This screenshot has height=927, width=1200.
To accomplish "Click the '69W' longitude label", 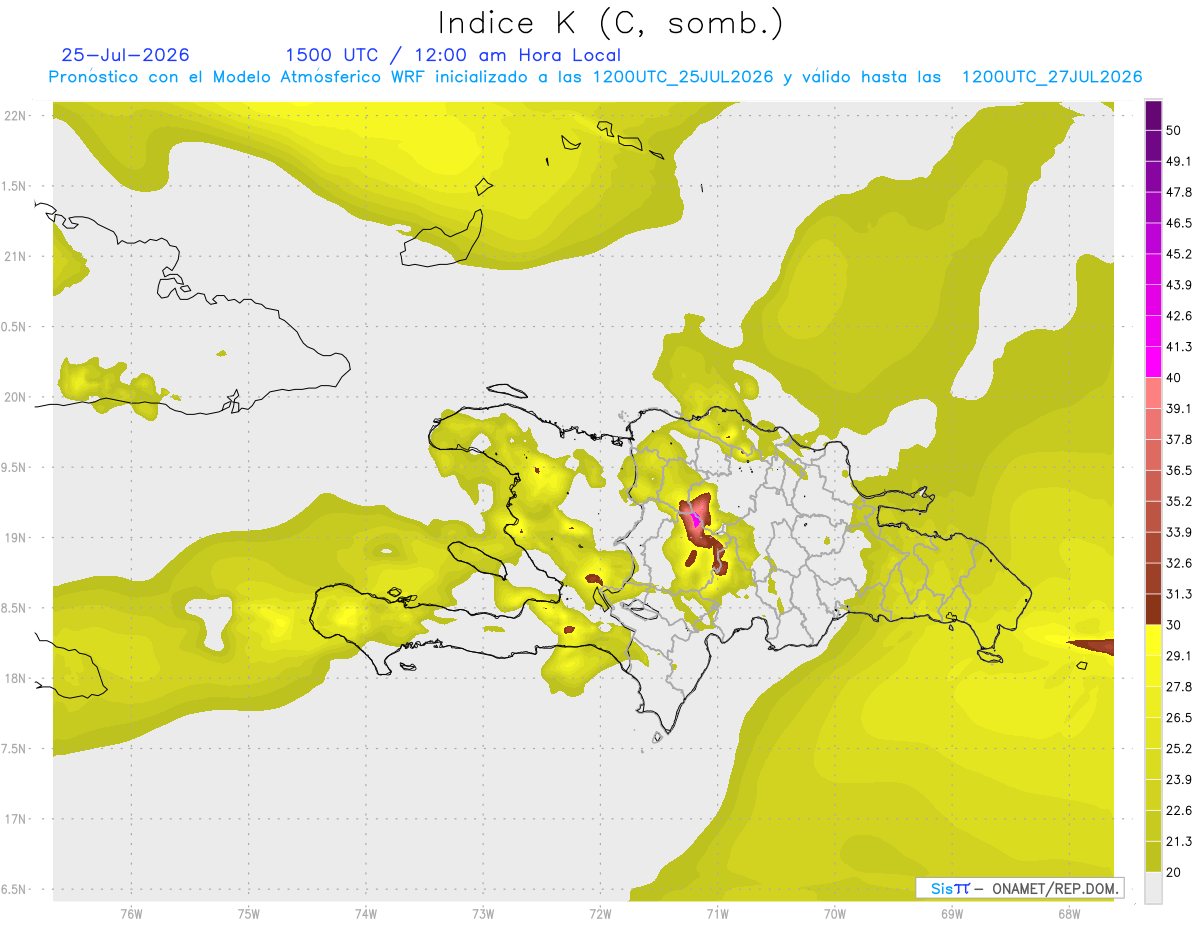I will (951, 914).
